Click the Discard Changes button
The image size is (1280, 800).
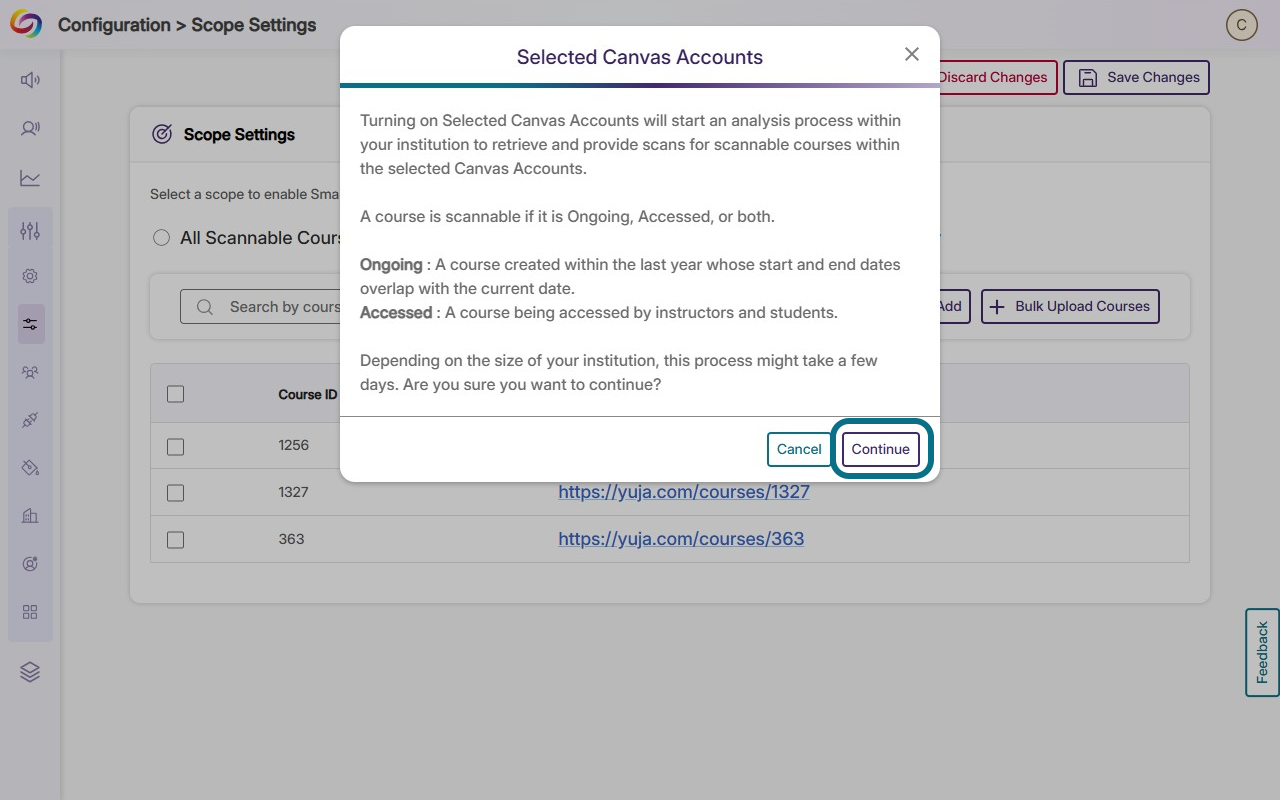point(993,77)
